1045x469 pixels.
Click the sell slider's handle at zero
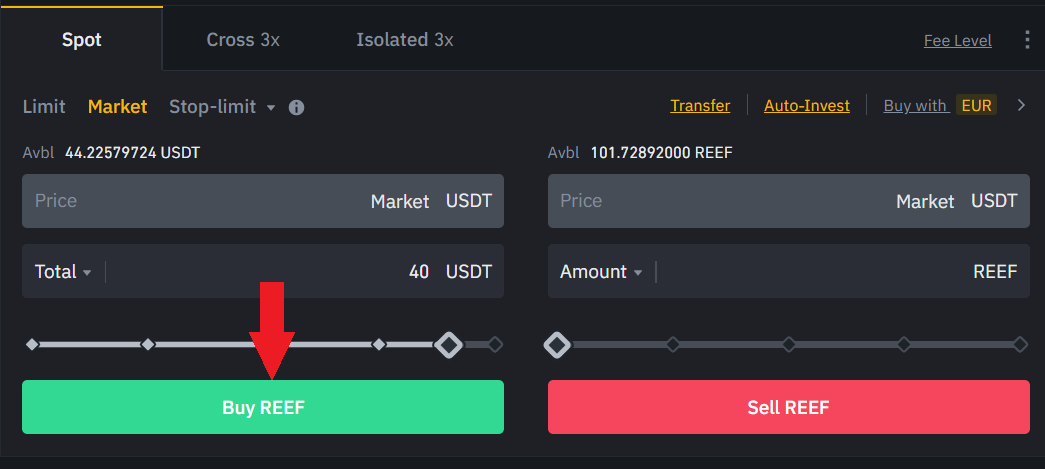coord(557,345)
